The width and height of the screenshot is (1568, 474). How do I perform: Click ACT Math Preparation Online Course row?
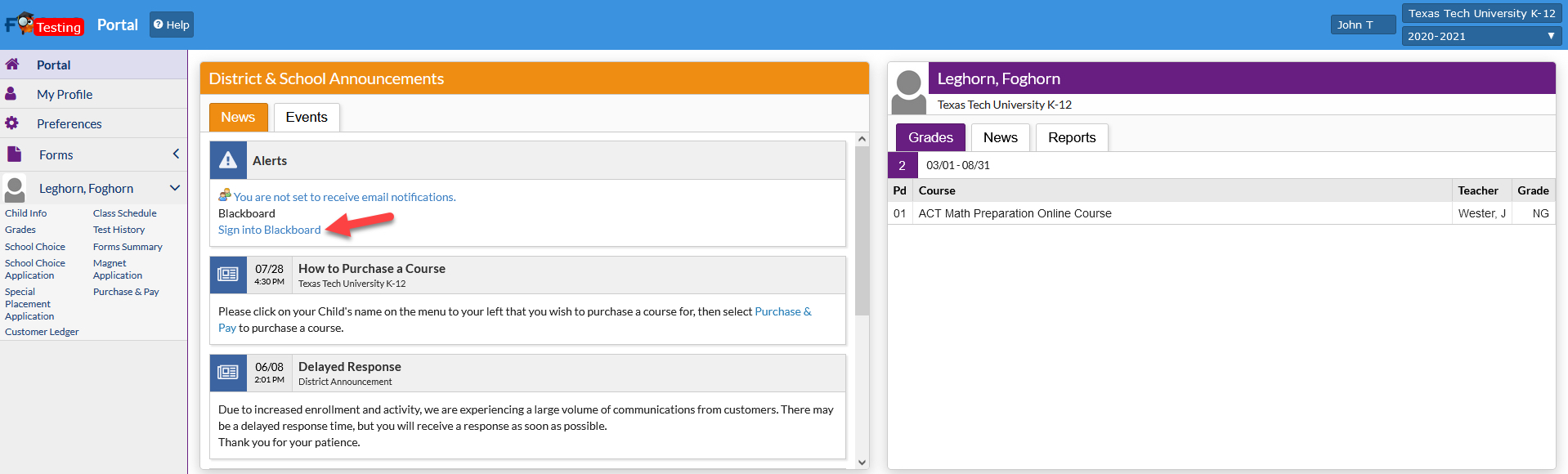point(1221,213)
